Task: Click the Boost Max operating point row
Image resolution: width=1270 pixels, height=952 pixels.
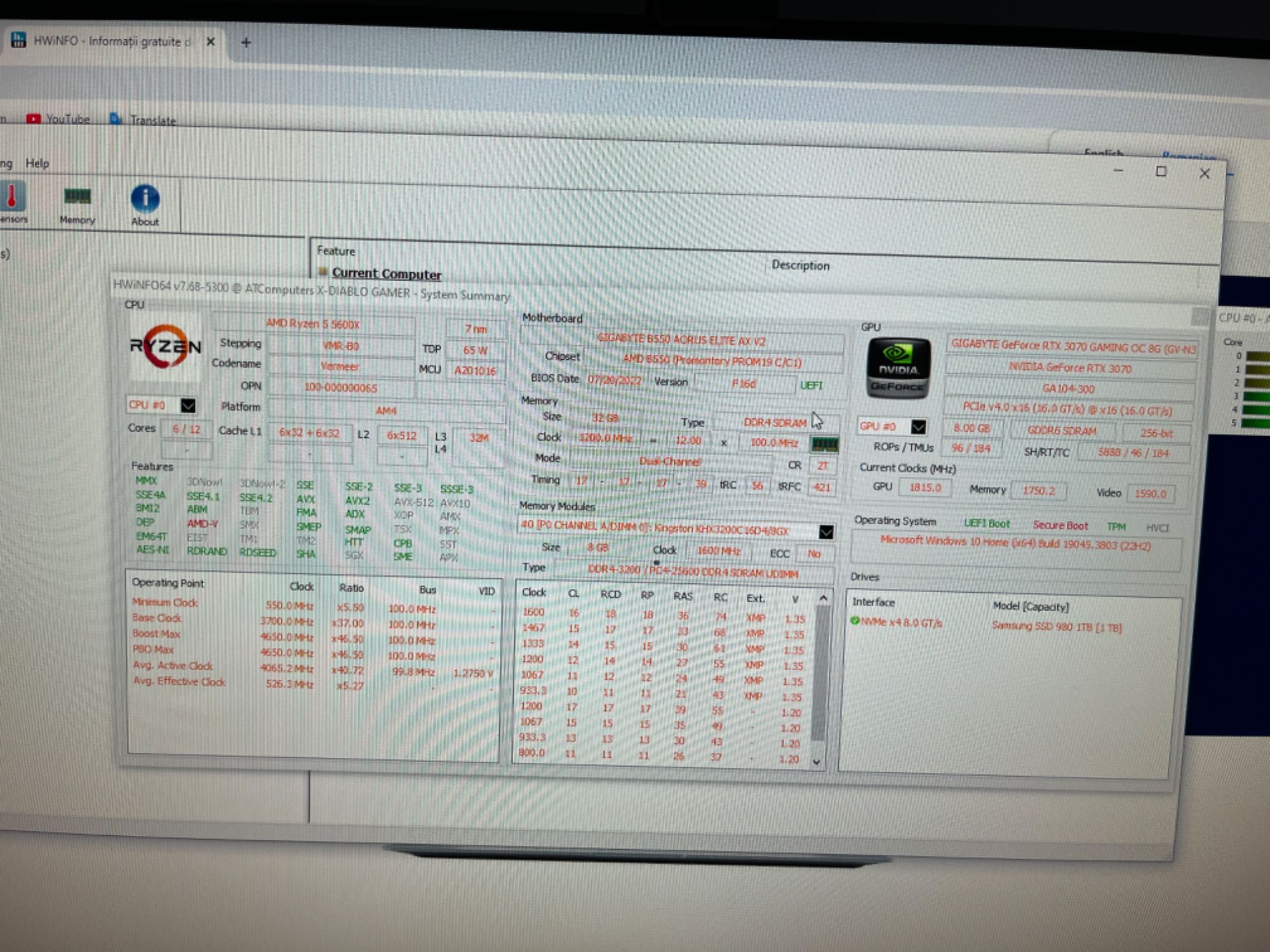Action: click(312, 636)
